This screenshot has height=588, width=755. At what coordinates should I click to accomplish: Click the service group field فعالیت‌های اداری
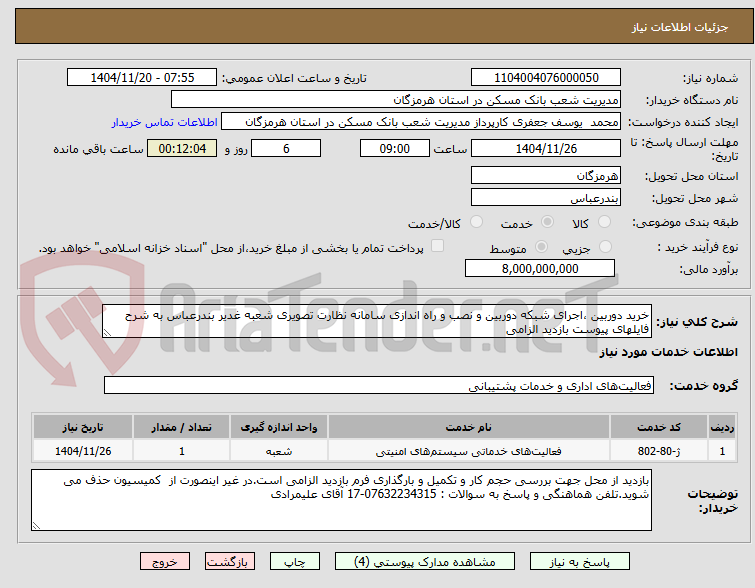[x=379, y=385]
